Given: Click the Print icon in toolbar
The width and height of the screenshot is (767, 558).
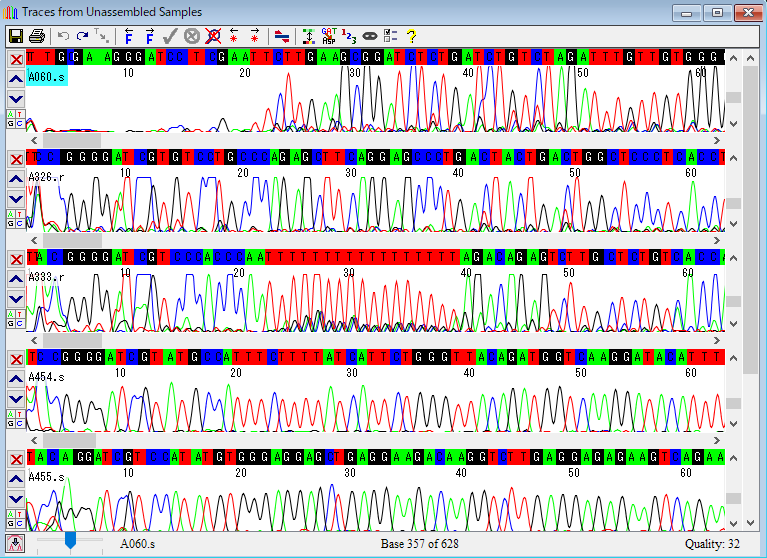Looking at the screenshot, I should (x=37, y=36).
